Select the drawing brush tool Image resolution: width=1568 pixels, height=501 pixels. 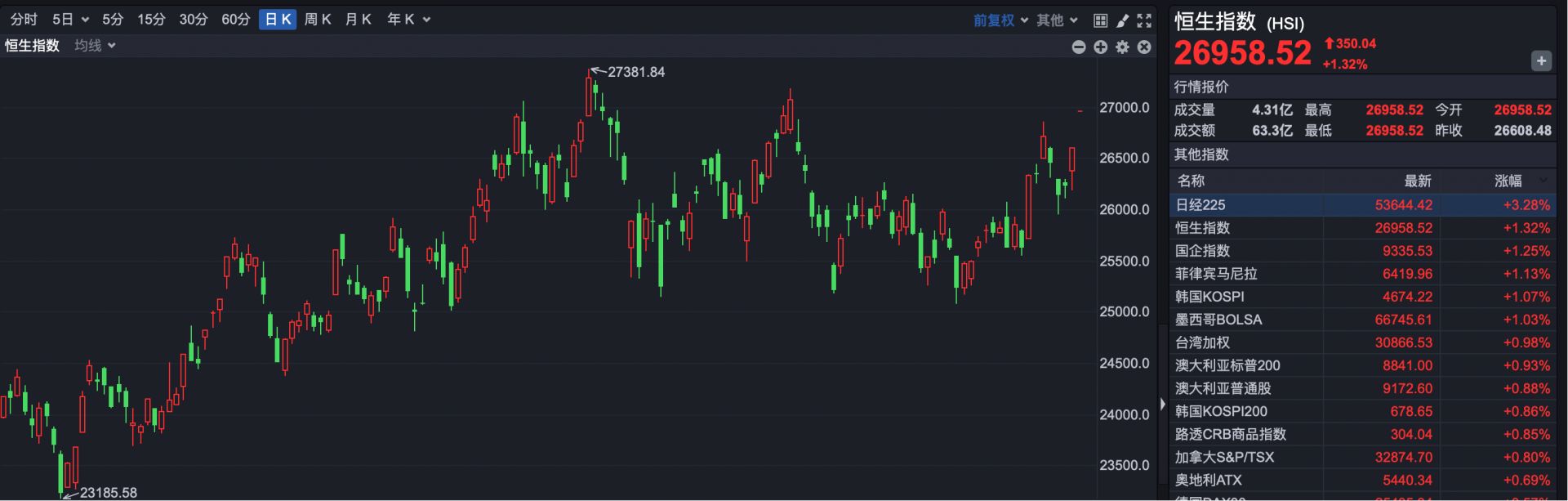coord(1122,20)
